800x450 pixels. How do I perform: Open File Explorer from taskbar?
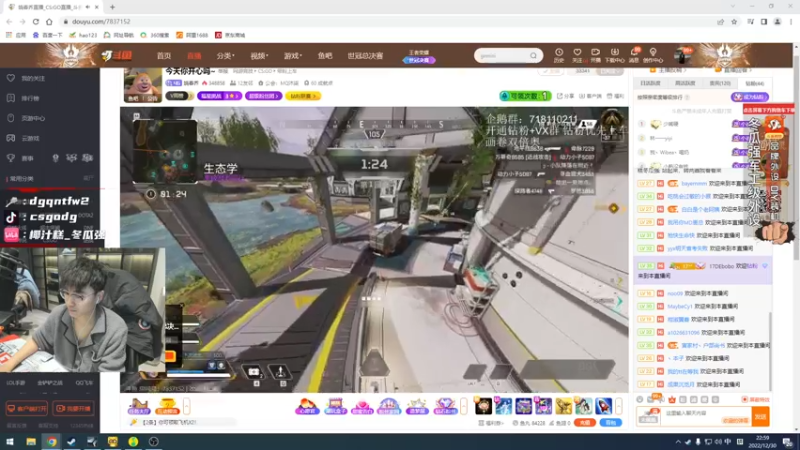click(x=31, y=442)
